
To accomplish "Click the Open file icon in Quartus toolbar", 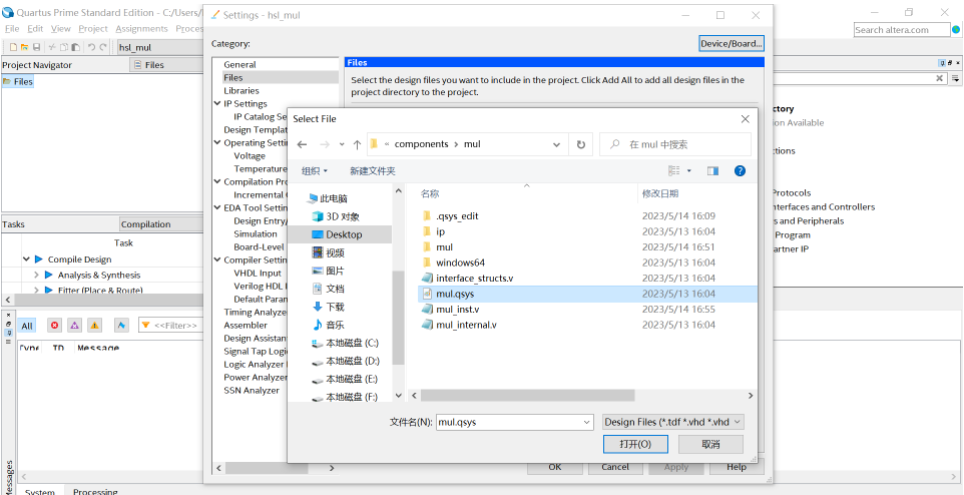I will coord(25,47).
